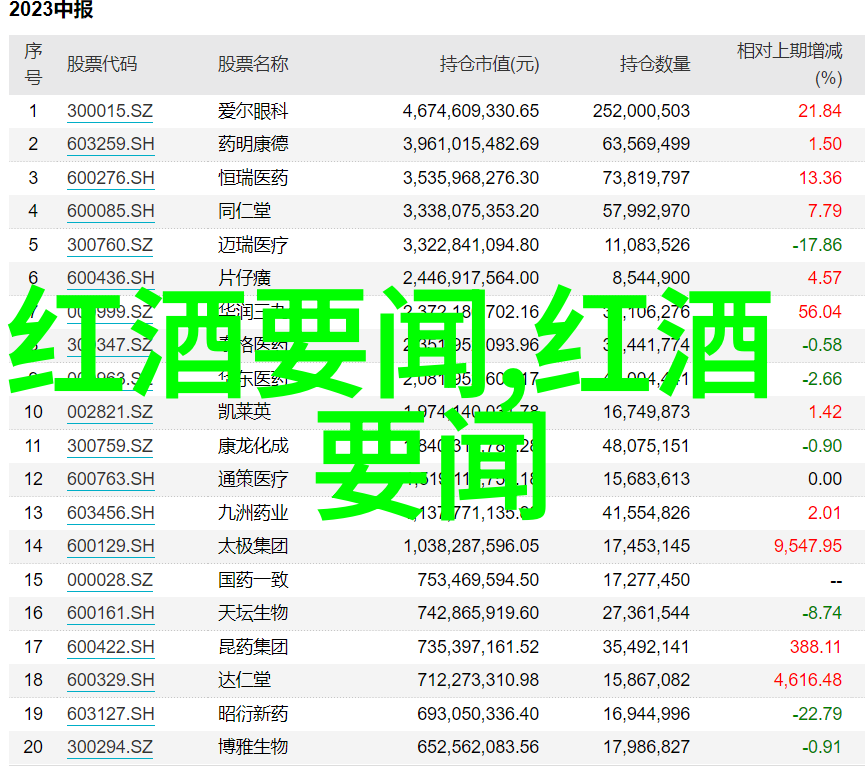Click market value 4,674,609,330.65

tap(471, 111)
